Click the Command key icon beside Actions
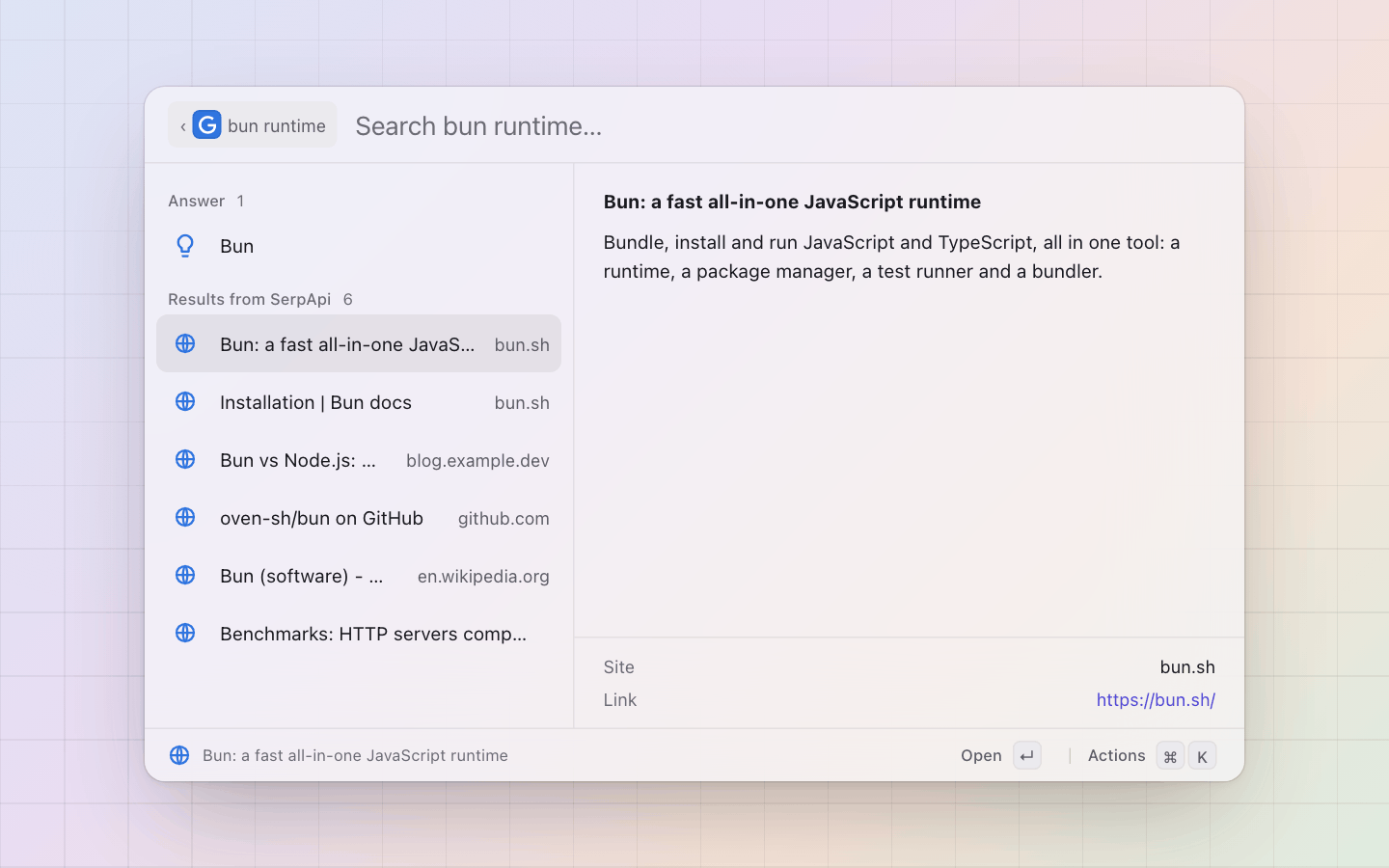This screenshot has height=868, width=1389. pos(1170,756)
